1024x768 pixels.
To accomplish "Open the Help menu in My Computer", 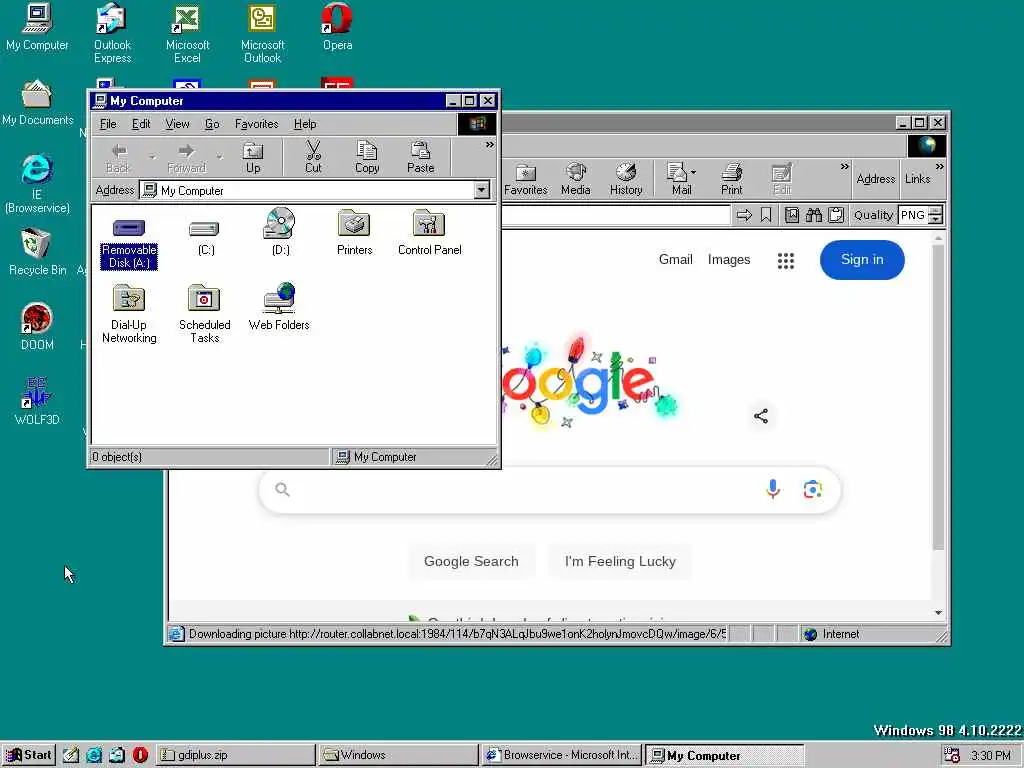I will [x=304, y=123].
